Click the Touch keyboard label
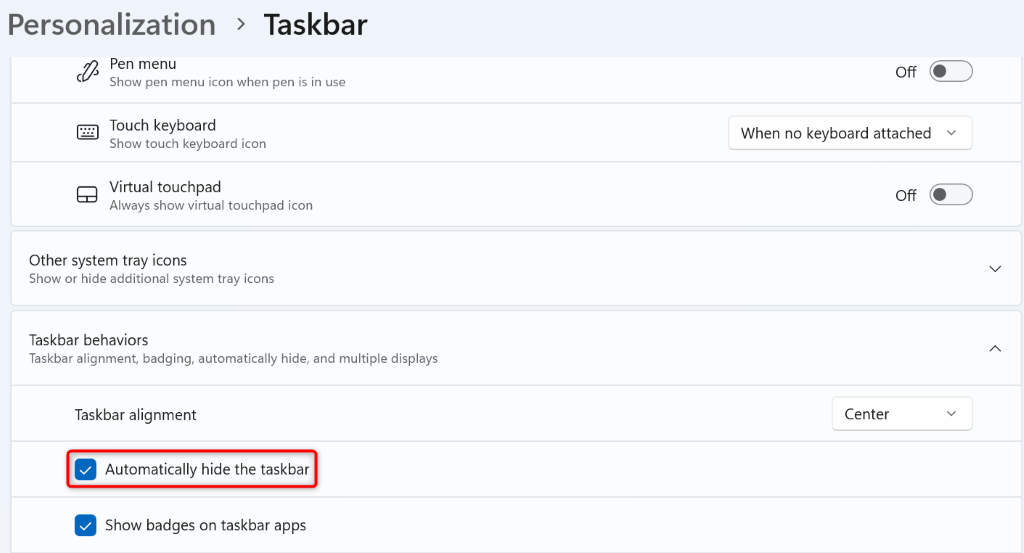 point(163,125)
